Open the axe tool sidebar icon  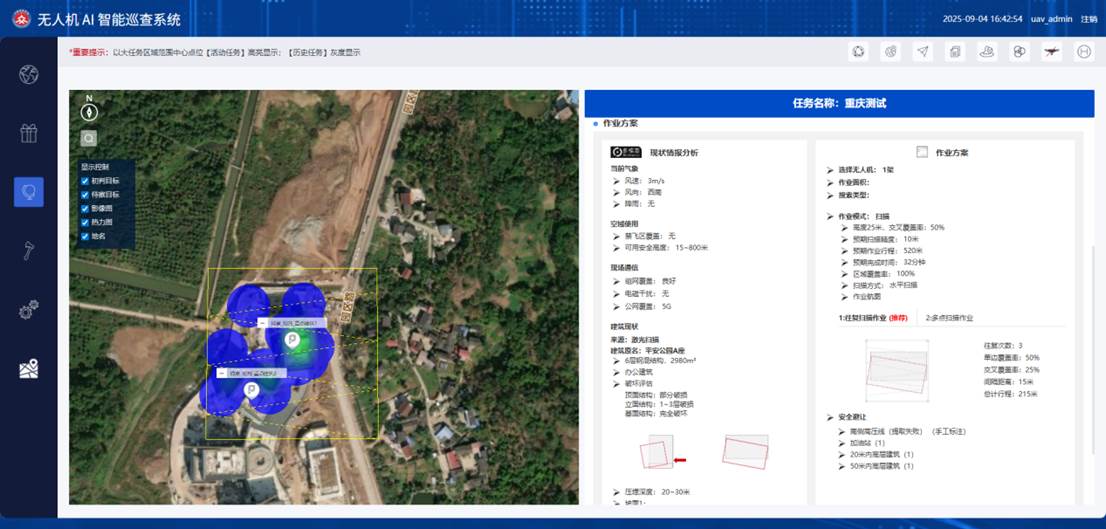click(28, 250)
